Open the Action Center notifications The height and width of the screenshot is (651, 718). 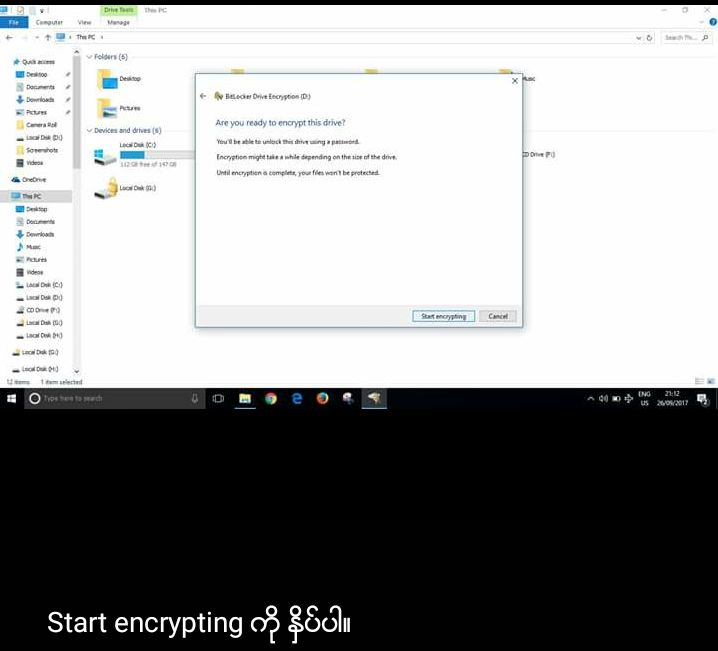pos(702,399)
